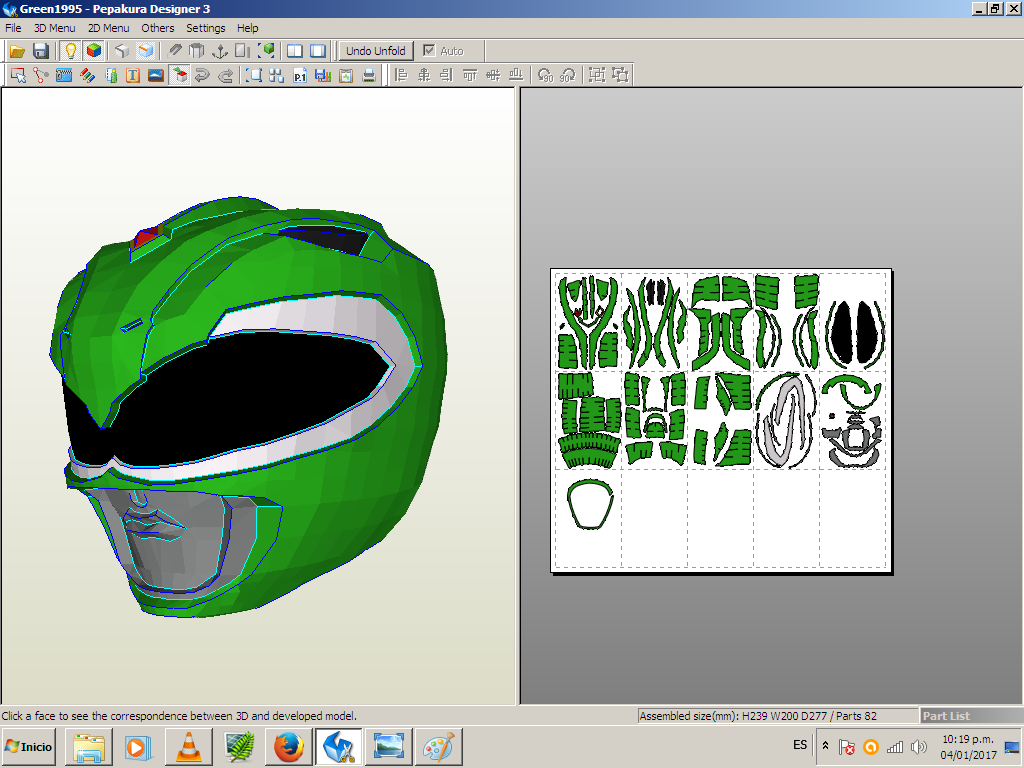This screenshot has height=768, width=1024.
Task: Rotate counterclockwise 90 degrees icon
Action: pos(545,75)
